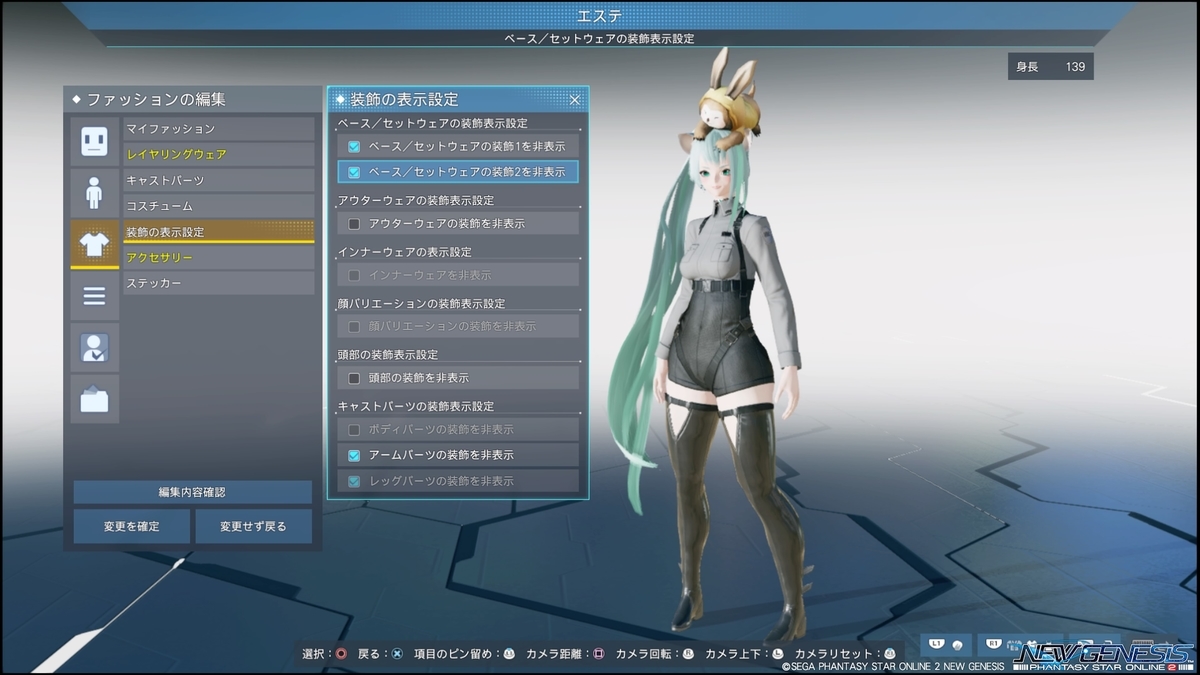Click the square icon beside カメラ距離
Viewport: 1200px width, 675px height.
(599, 654)
